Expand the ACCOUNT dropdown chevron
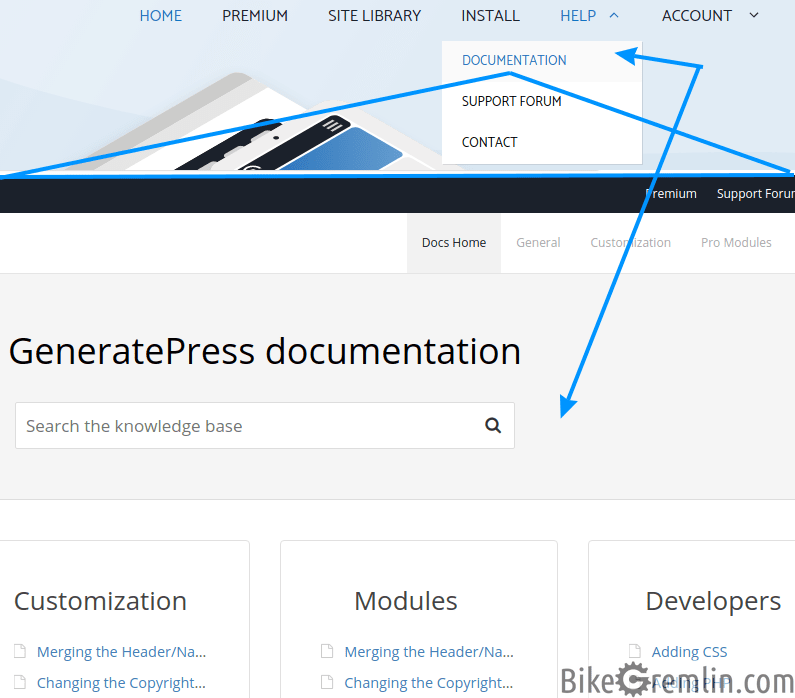This screenshot has width=795, height=698. tap(754, 16)
